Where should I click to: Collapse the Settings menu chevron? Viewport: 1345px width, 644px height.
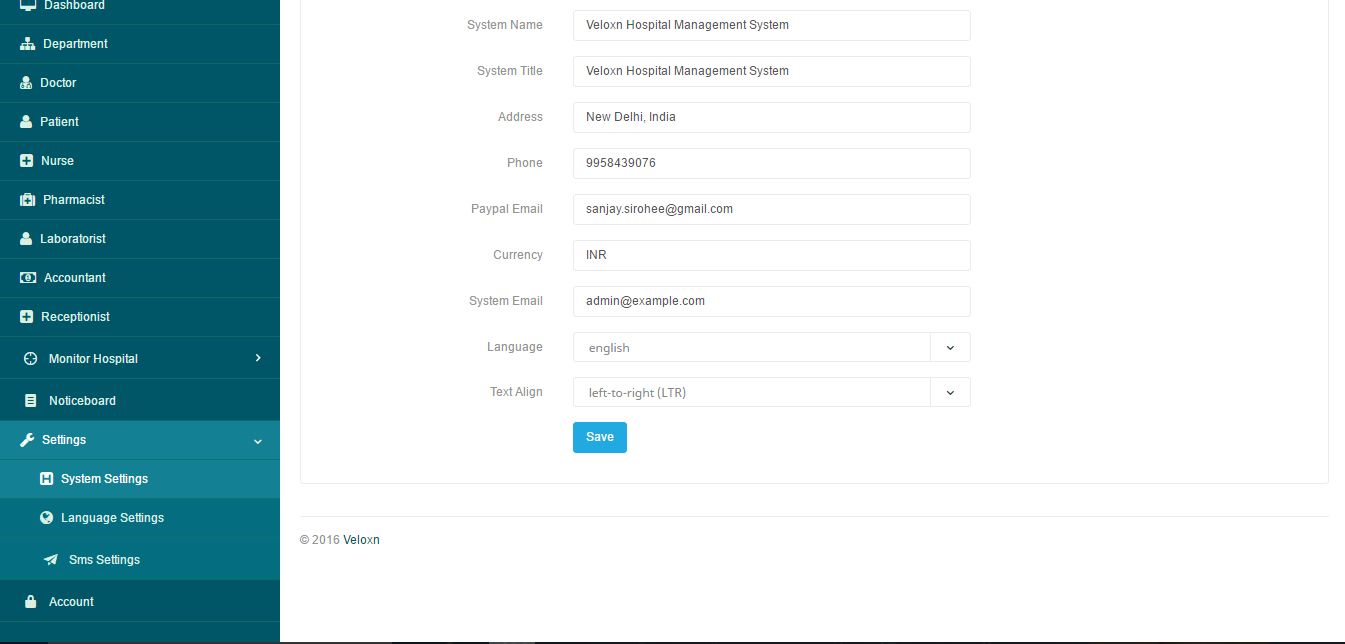click(x=258, y=441)
